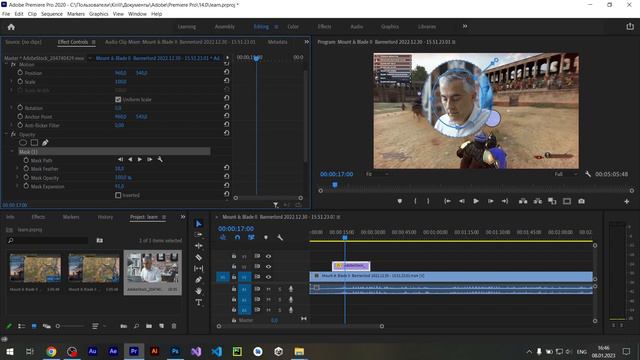640x360 pixels.
Task: Select the Slip tool
Action: pos(199,269)
